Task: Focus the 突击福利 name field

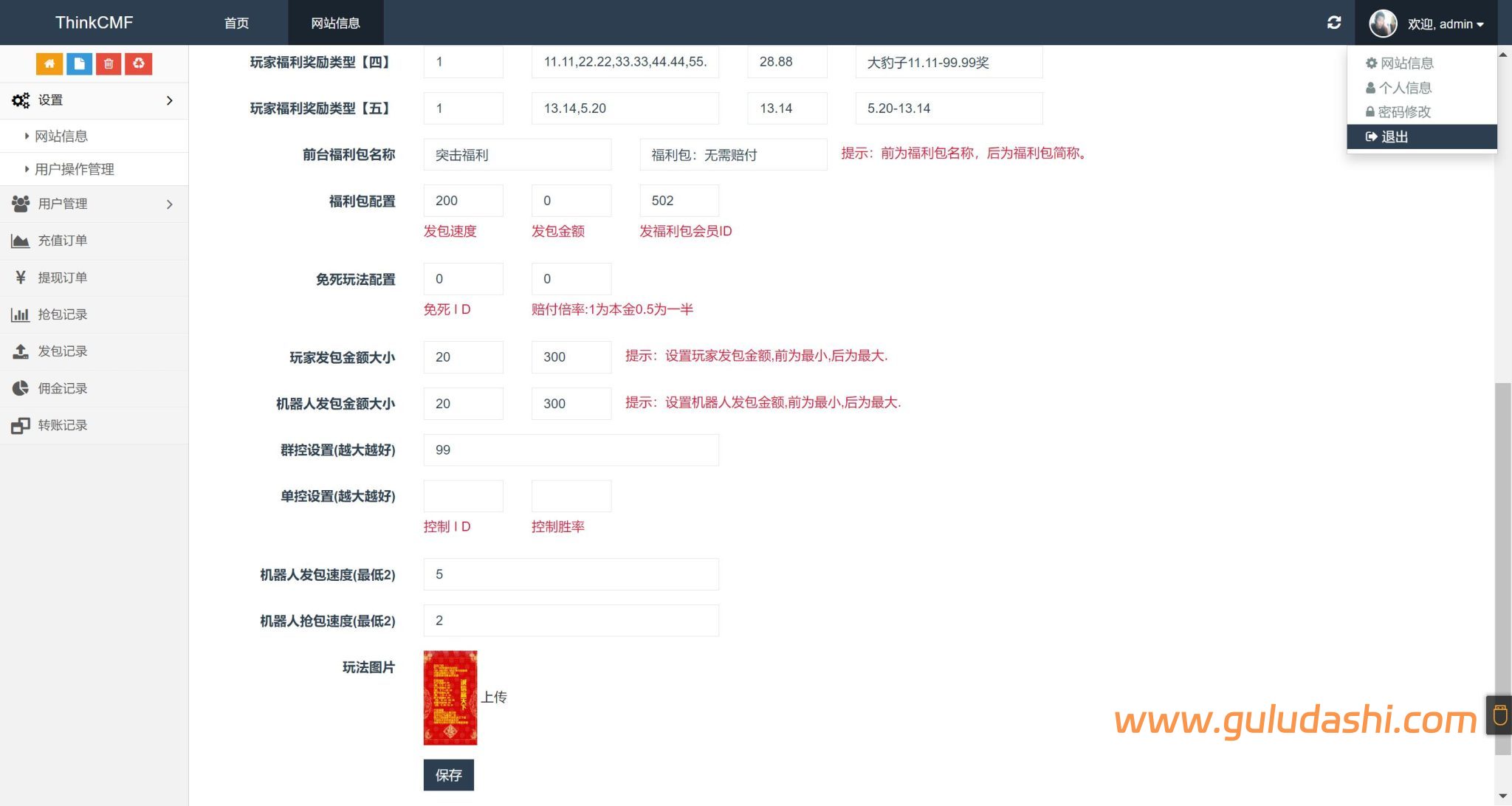Action: [x=517, y=155]
